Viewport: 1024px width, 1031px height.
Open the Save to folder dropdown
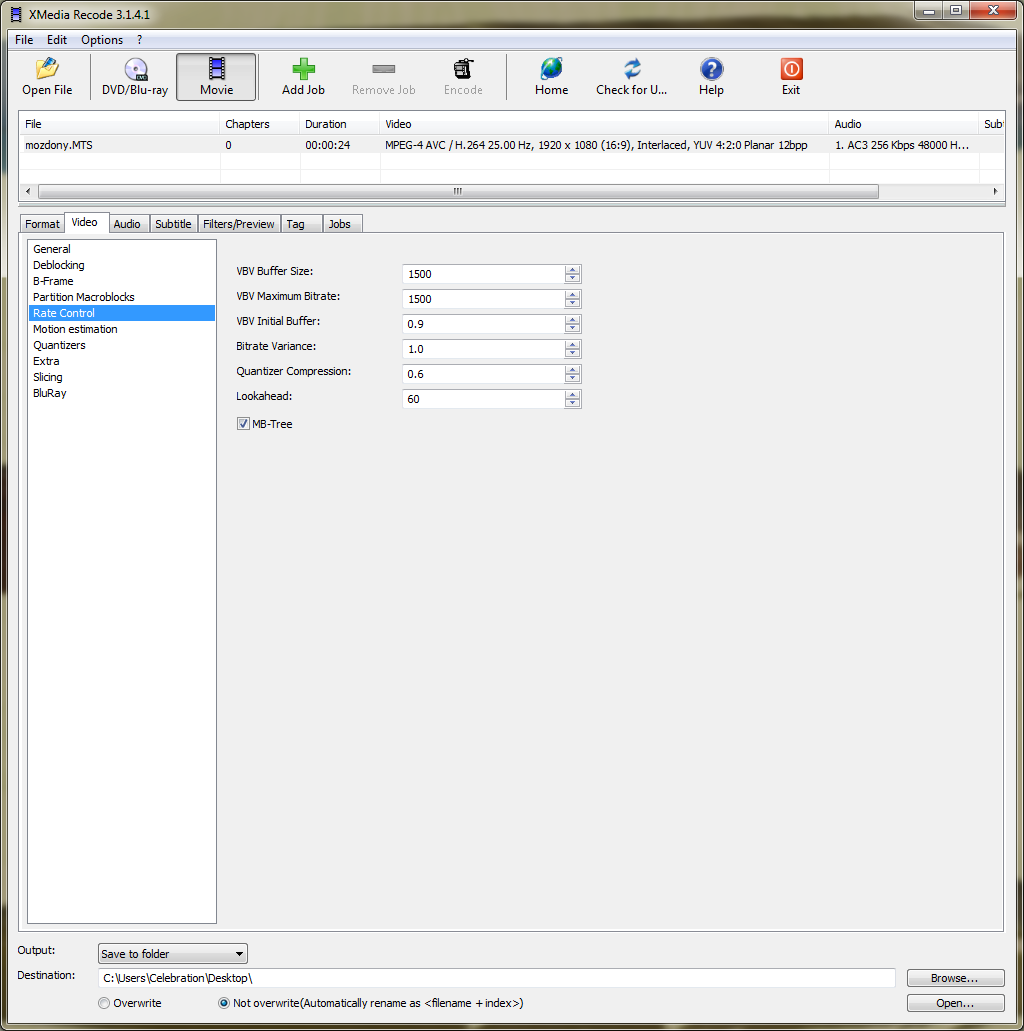172,953
